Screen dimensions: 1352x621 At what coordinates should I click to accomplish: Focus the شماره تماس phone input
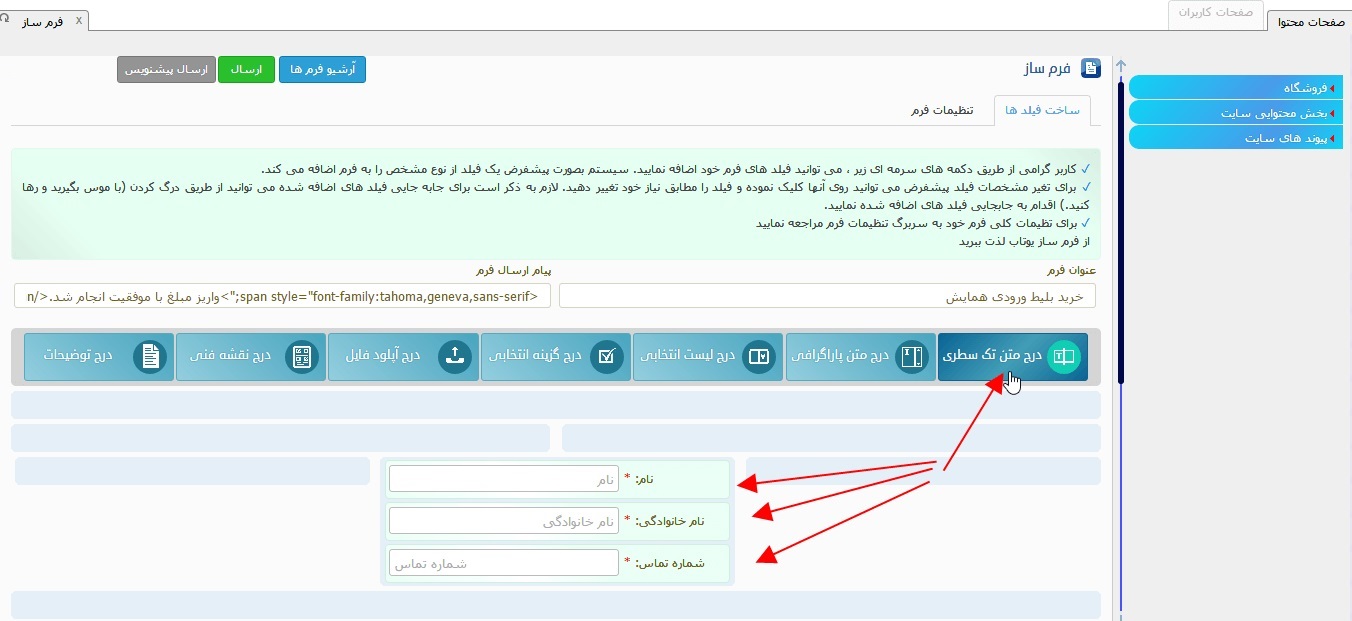pos(503,564)
